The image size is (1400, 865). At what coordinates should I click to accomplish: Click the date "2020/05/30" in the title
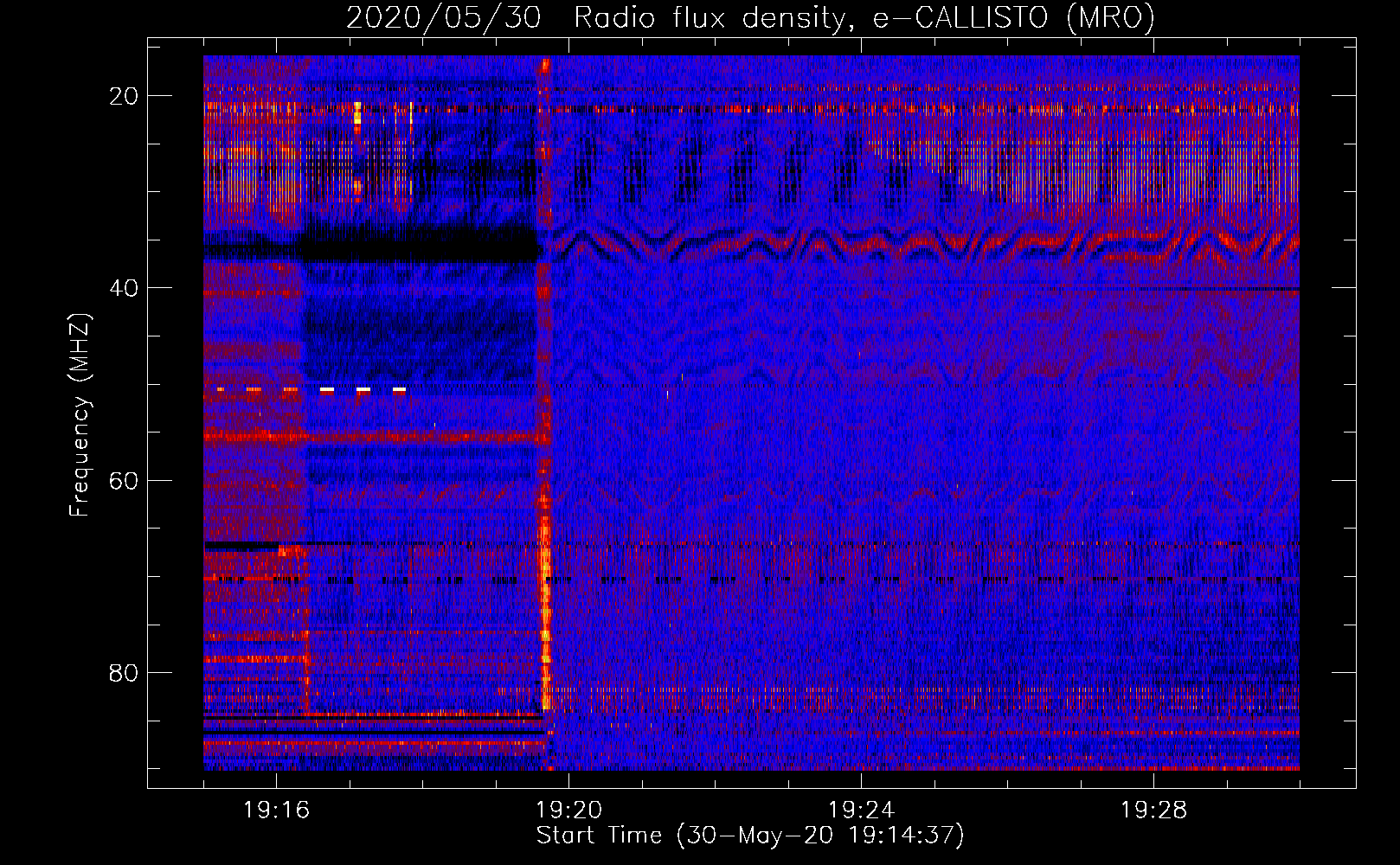pyautogui.click(x=443, y=18)
